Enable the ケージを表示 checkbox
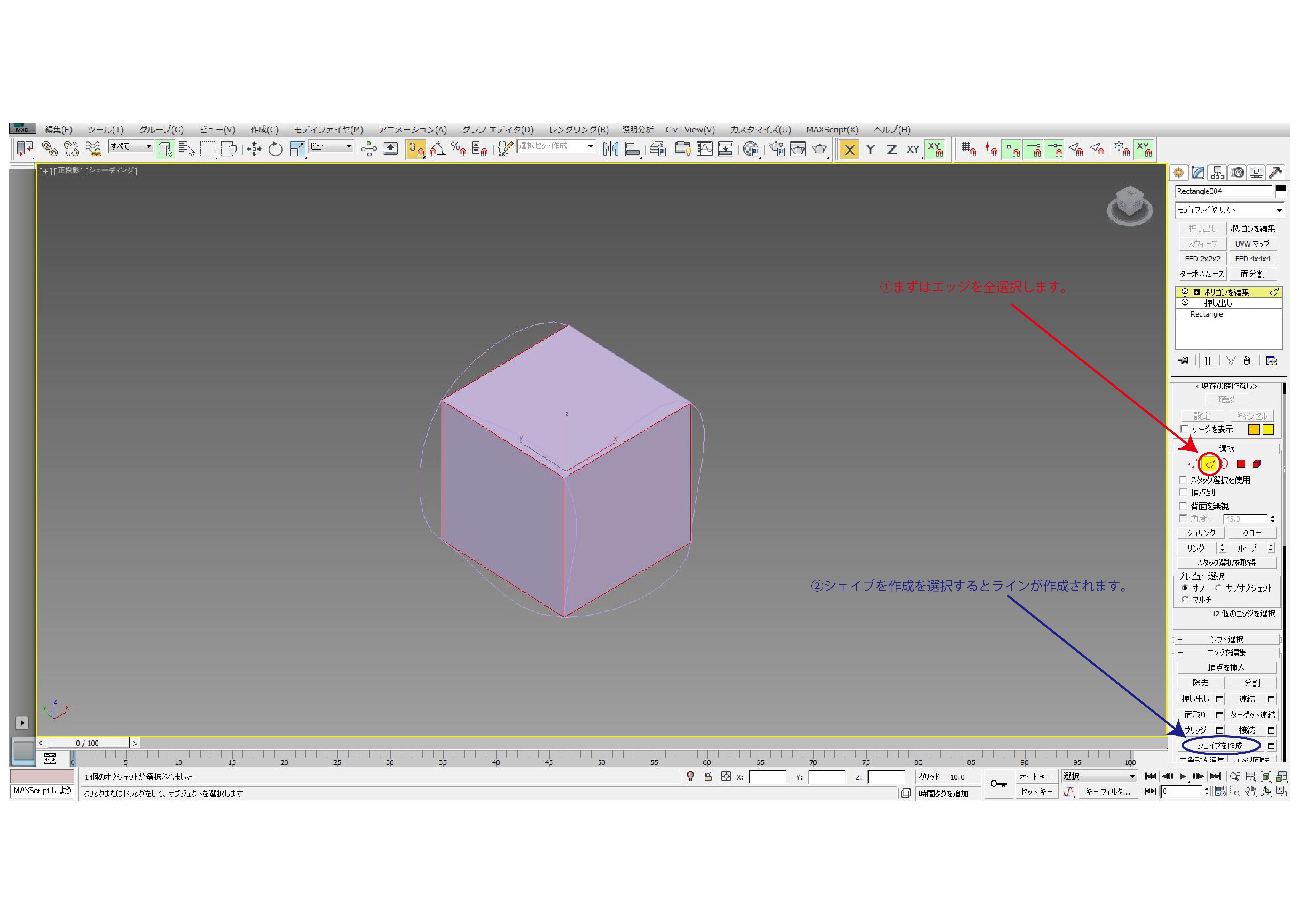The width and height of the screenshot is (1299, 924). pos(1184,429)
